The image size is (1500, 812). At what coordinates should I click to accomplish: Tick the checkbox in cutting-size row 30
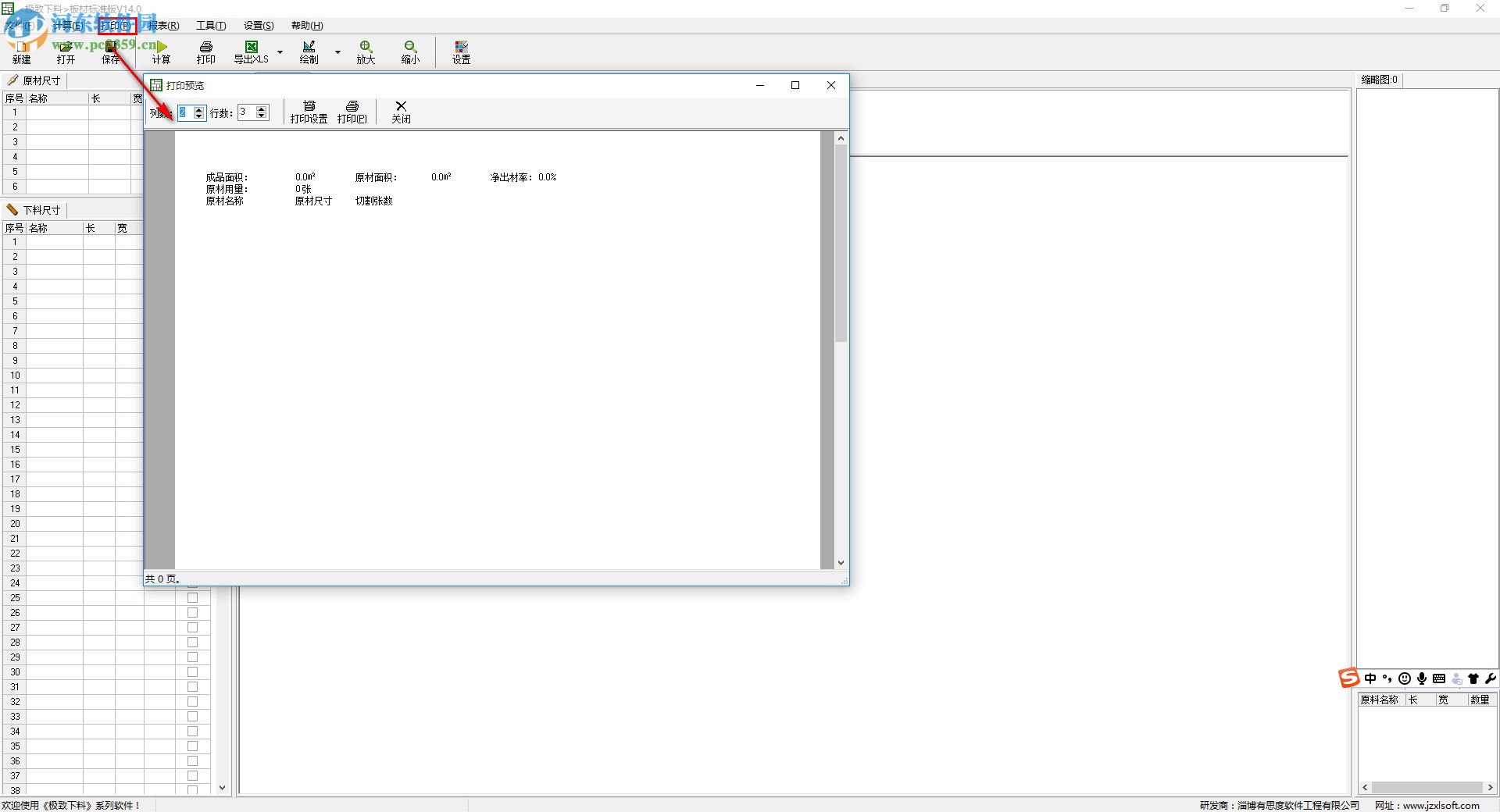pyautogui.click(x=193, y=672)
